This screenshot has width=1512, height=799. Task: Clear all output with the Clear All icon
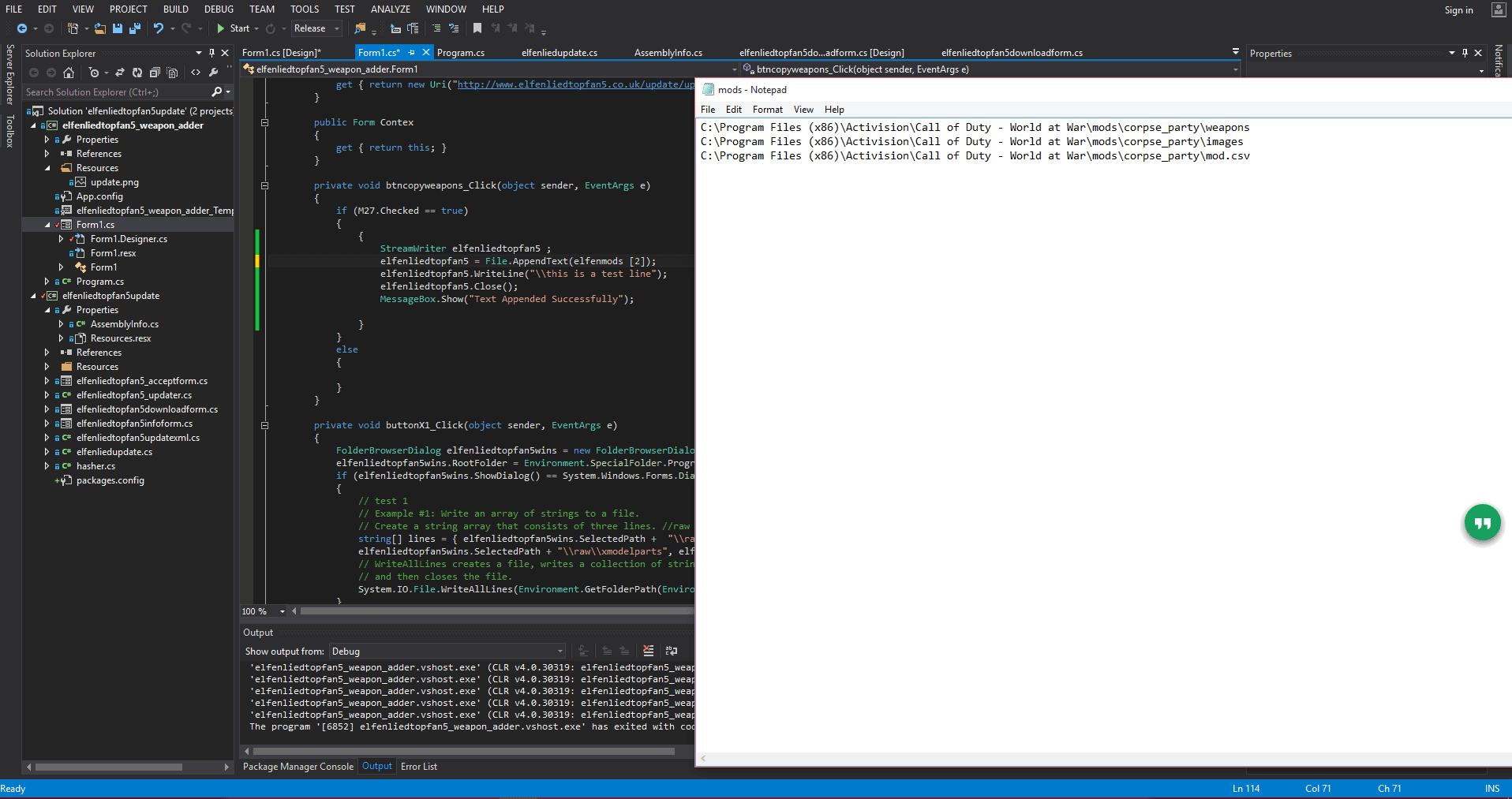pyautogui.click(x=649, y=651)
